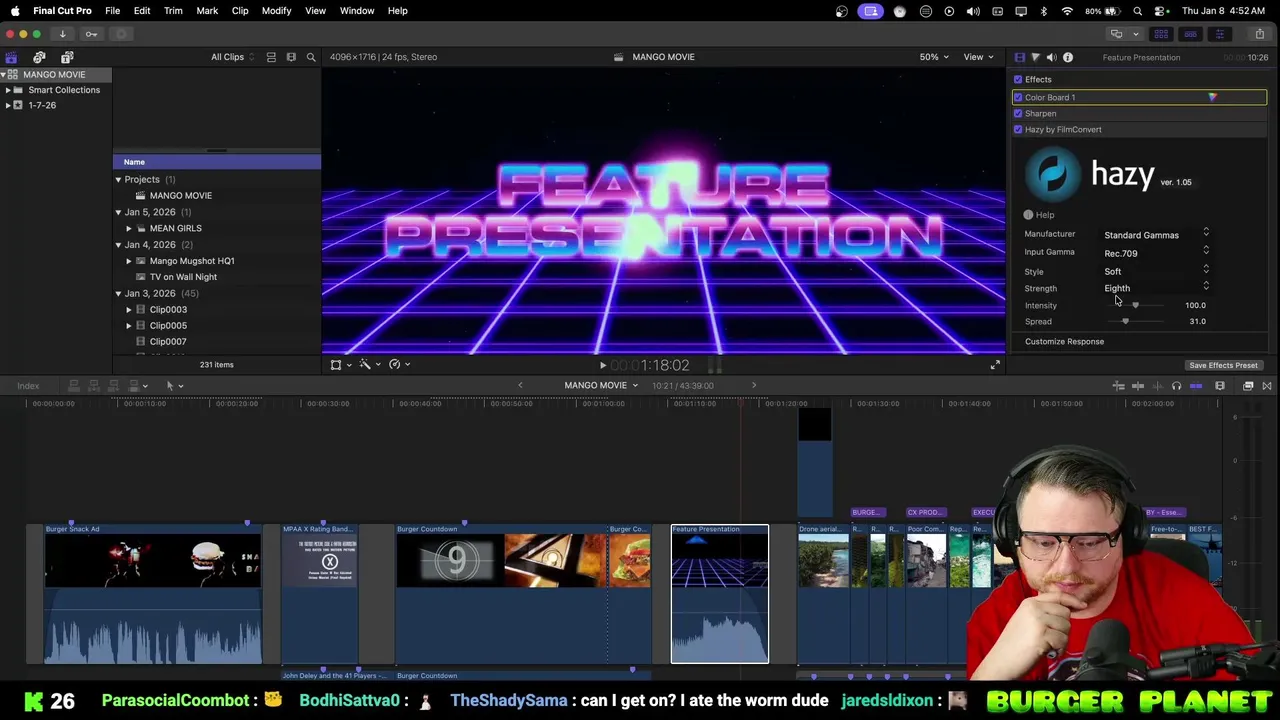
Task: Click the Share export icon
Action: [x=1259, y=34]
